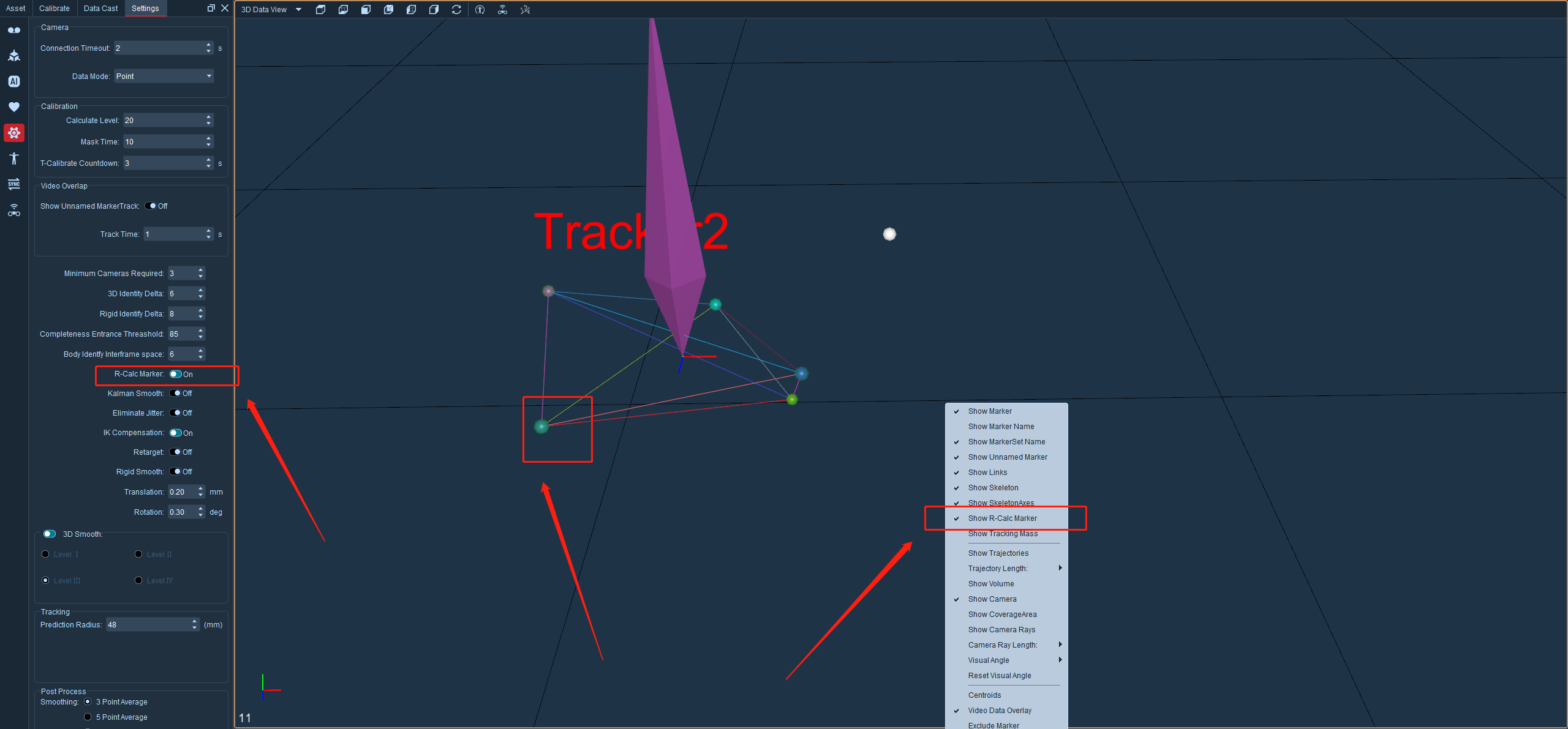This screenshot has width=1568, height=729.
Task: Enable the Rigid Smooth switch
Action: tap(175, 472)
